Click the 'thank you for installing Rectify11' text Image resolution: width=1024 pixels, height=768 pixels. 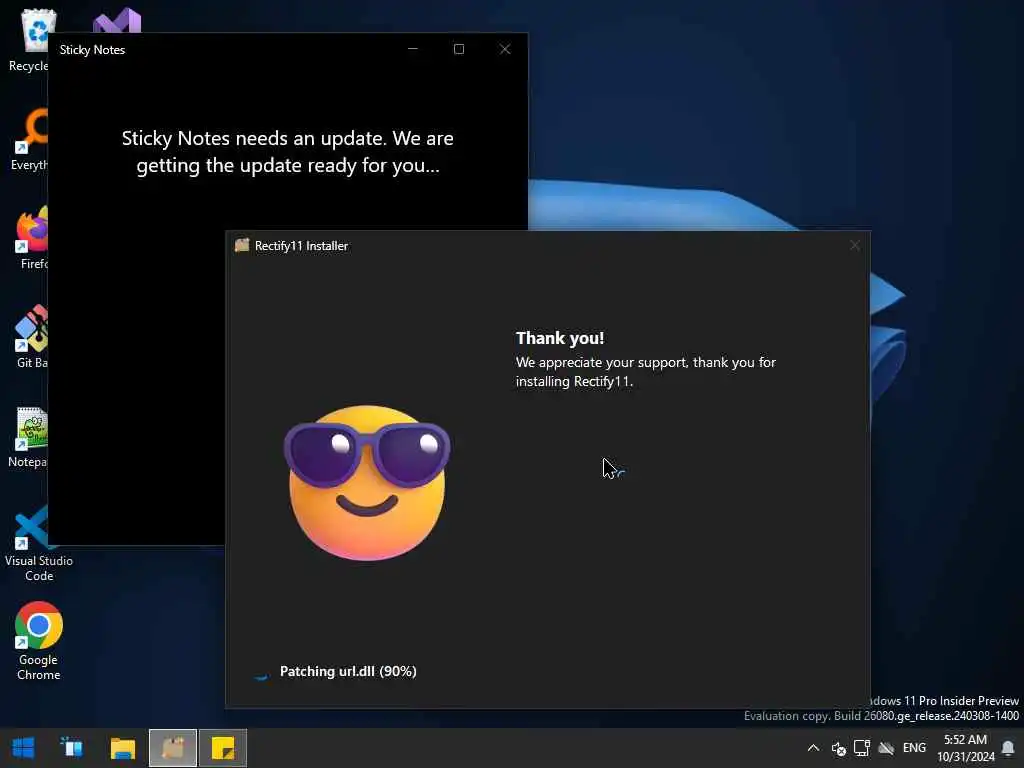coord(645,372)
